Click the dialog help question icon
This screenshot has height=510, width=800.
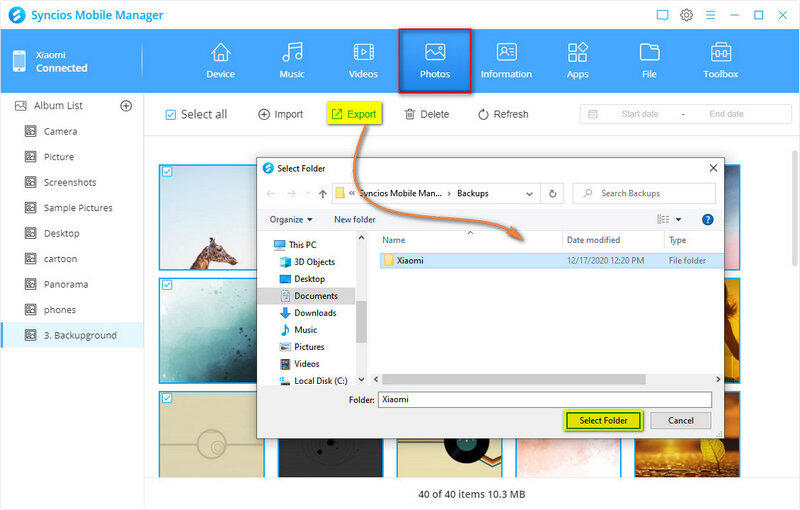pos(707,219)
